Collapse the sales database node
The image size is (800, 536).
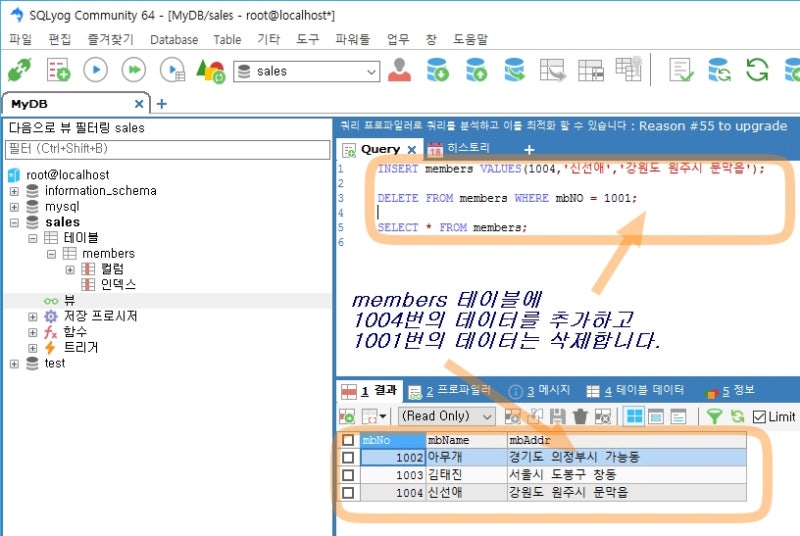pos(14,222)
